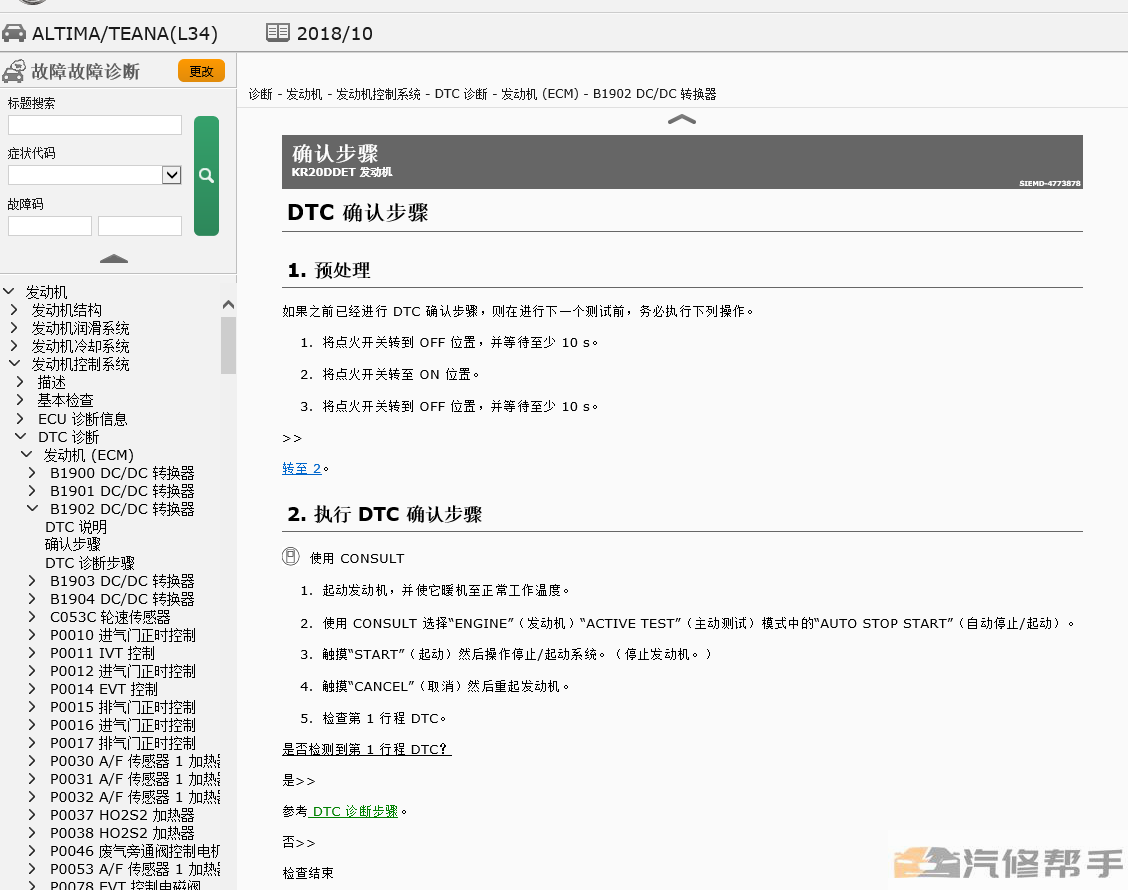
Task: Open DTC 诊断步骤 in the tree
Action: coord(90,563)
